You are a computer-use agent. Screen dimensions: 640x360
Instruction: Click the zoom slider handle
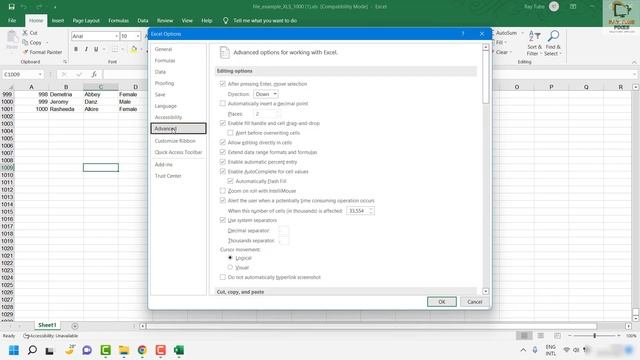coord(595,336)
